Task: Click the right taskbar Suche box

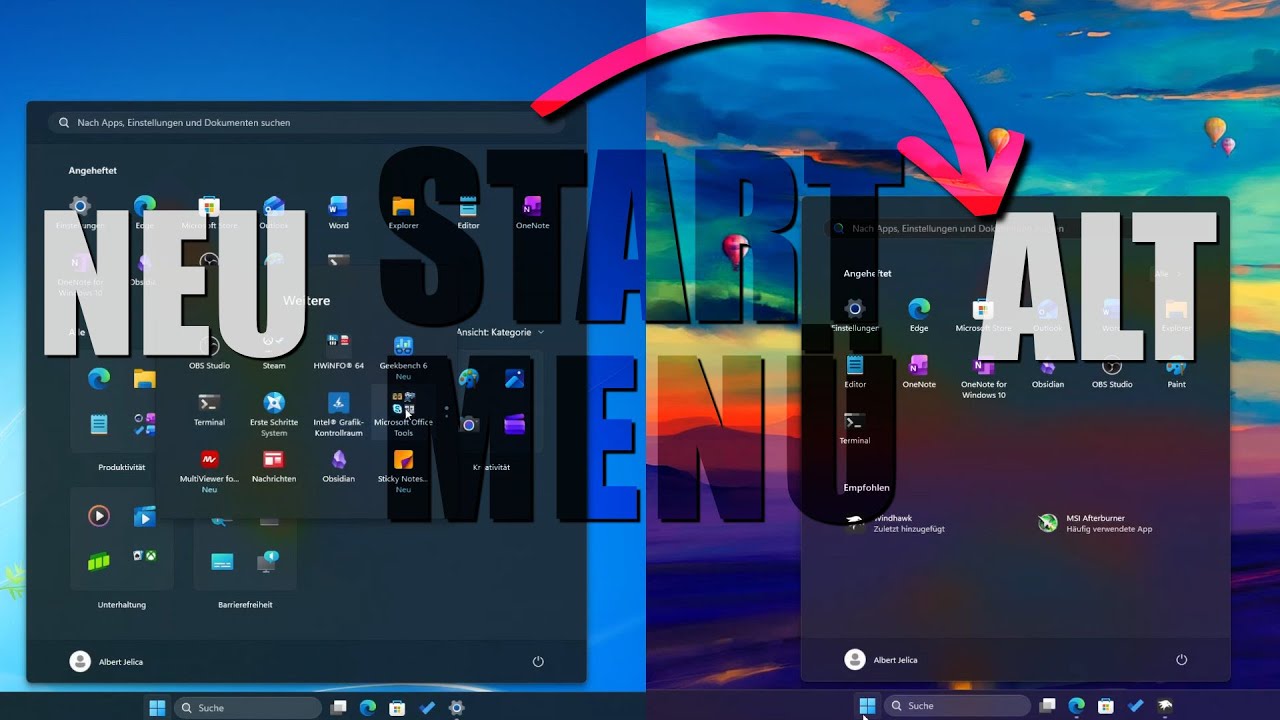Action: pyautogui.click(x=957, y=706)
